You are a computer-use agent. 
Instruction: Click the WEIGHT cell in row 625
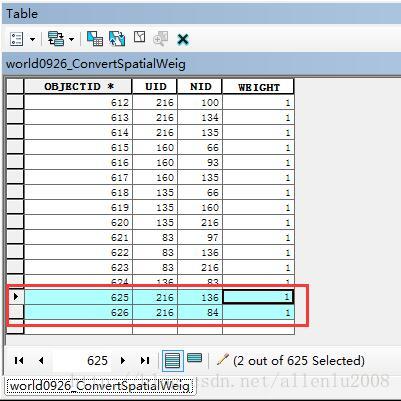click(x=258, y=297)
